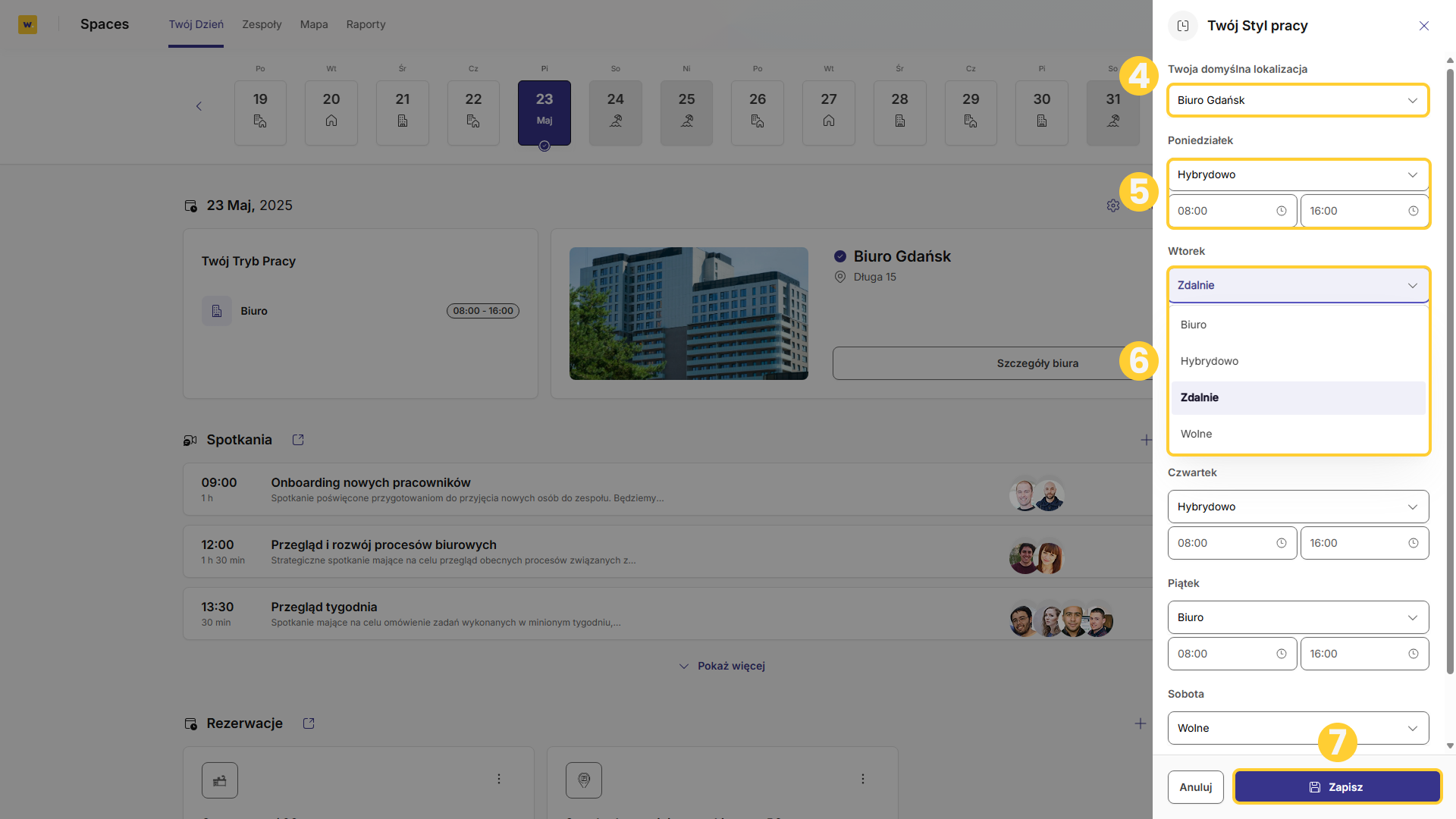Go to previous week with left arrow
Screen dimensions: 1456x819
199,106
